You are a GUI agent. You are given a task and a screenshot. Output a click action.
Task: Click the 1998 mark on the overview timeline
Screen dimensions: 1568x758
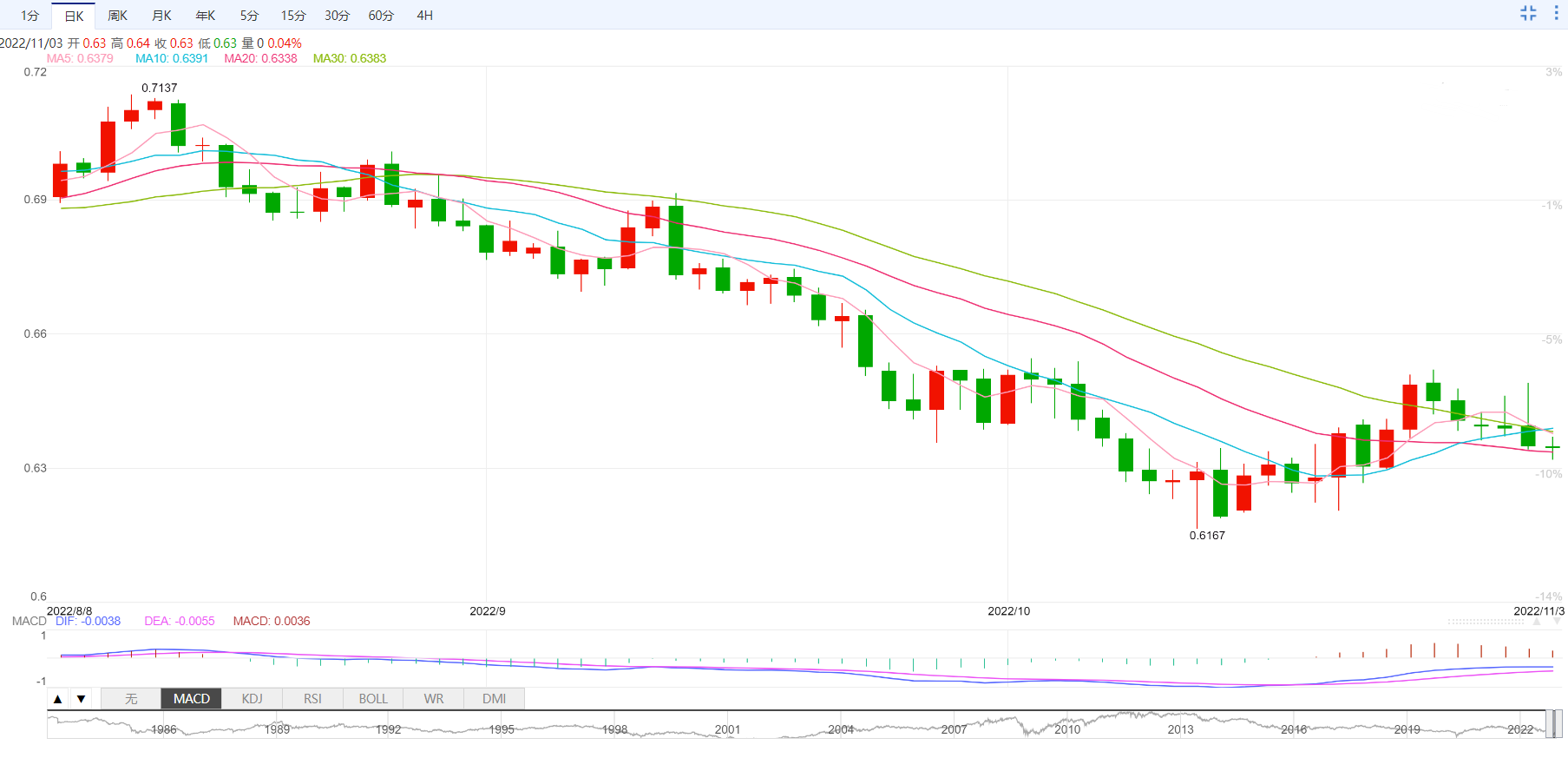pyautogui.click(x=614, y=729)
